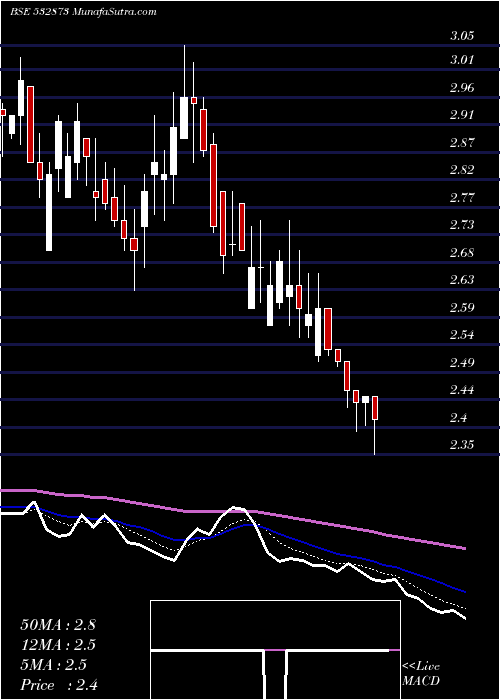Click the 3.01 price axis label
500x700 pixels.
pyautogui.click(x=462, y=60)
